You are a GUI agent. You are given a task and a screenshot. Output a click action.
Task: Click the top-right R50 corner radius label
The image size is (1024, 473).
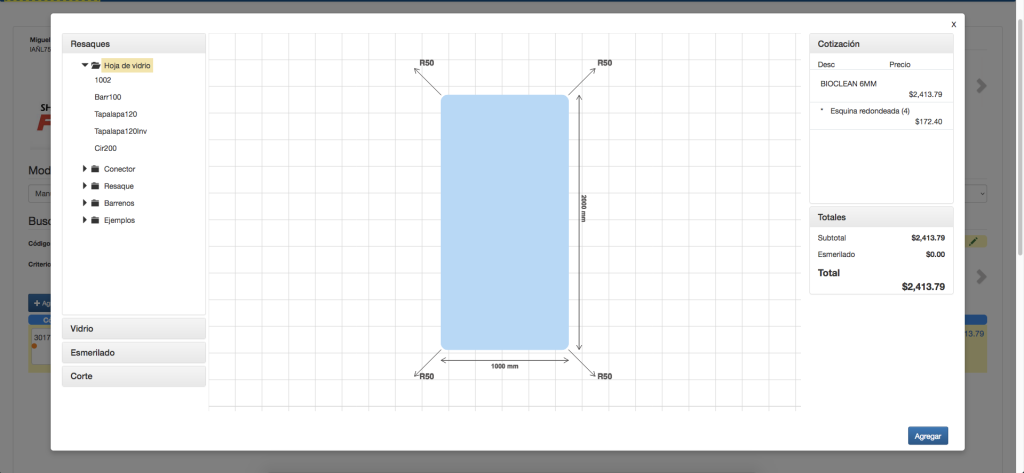coord(604,63)
